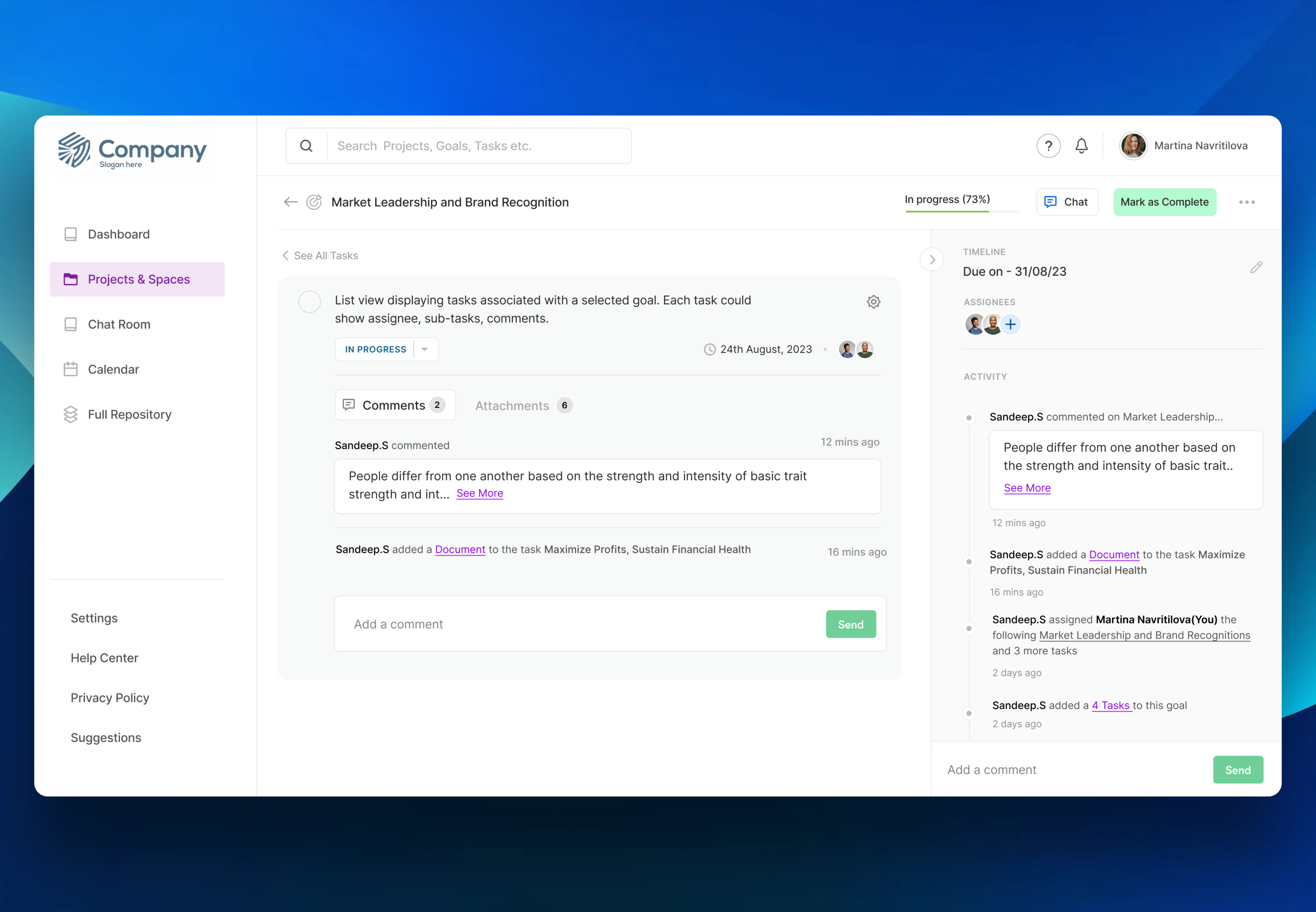Click the comments bubble icon in Comments tab

tap(348, 405)
